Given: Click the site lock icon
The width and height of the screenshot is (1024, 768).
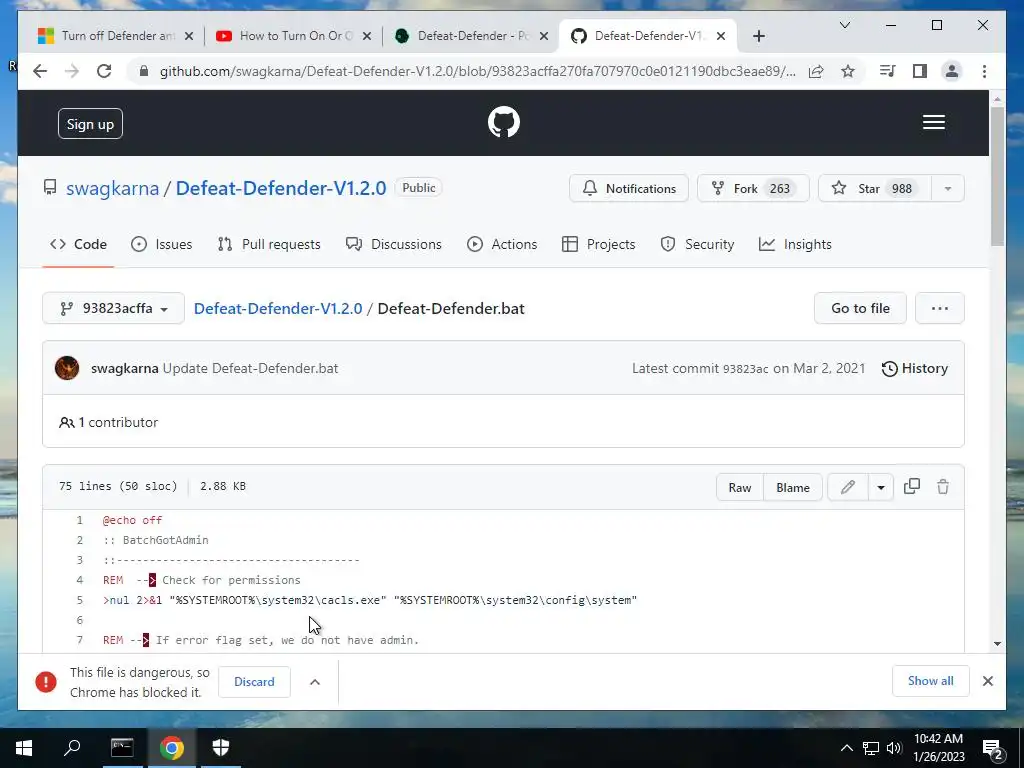Looking at the screenshot, I should [x=144, y=71].
